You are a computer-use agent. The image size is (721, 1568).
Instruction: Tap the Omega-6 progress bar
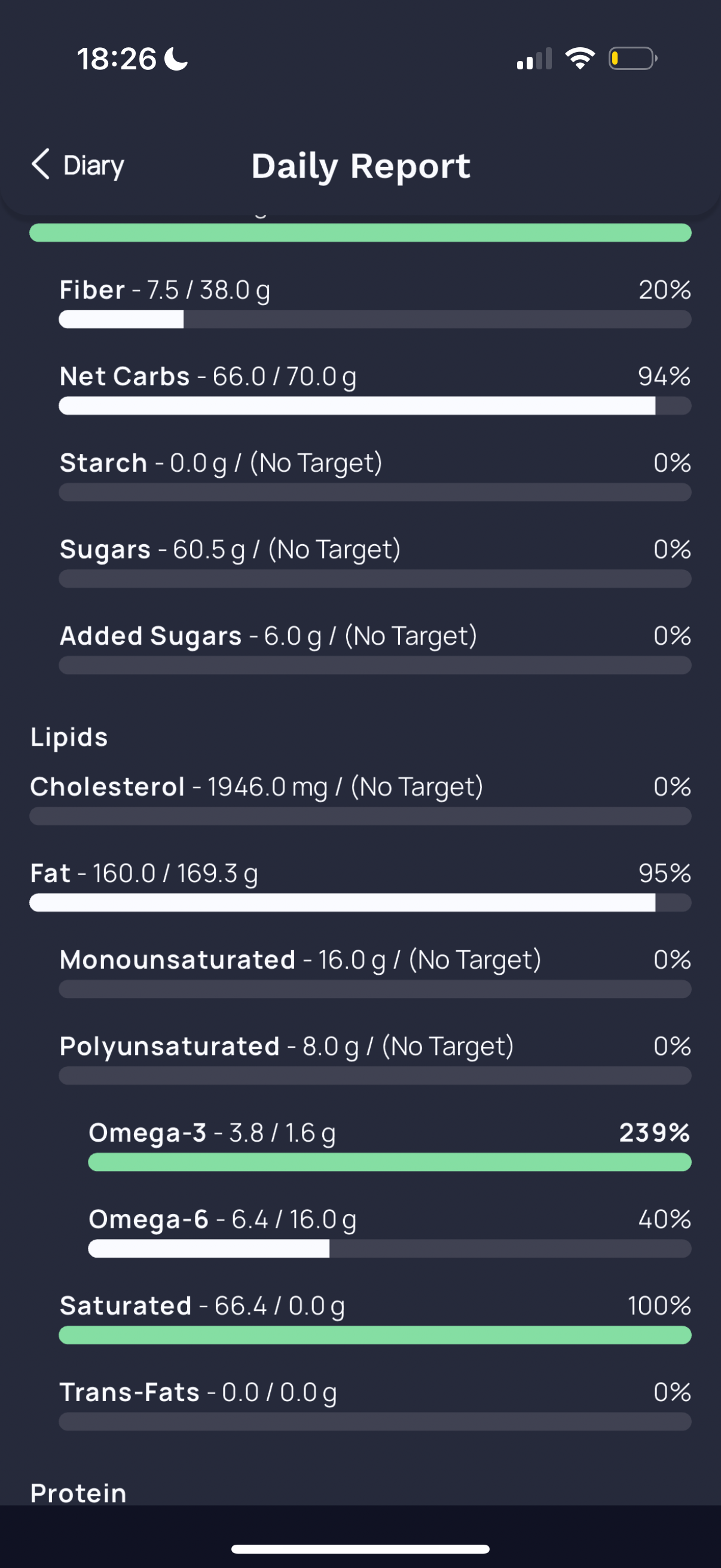(389, 1249)
